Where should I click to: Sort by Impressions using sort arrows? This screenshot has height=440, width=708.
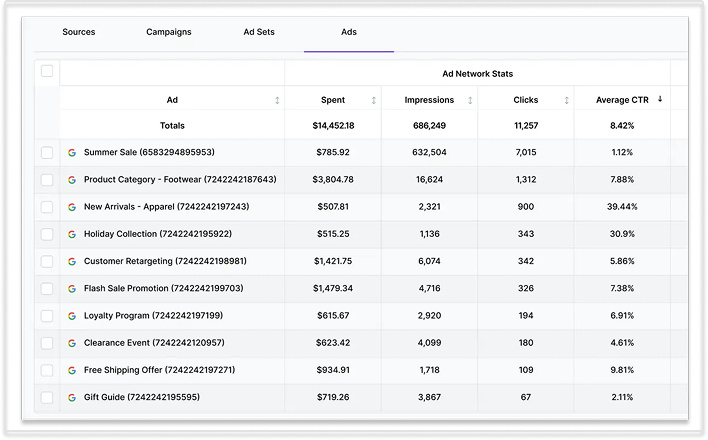(470, 100)
